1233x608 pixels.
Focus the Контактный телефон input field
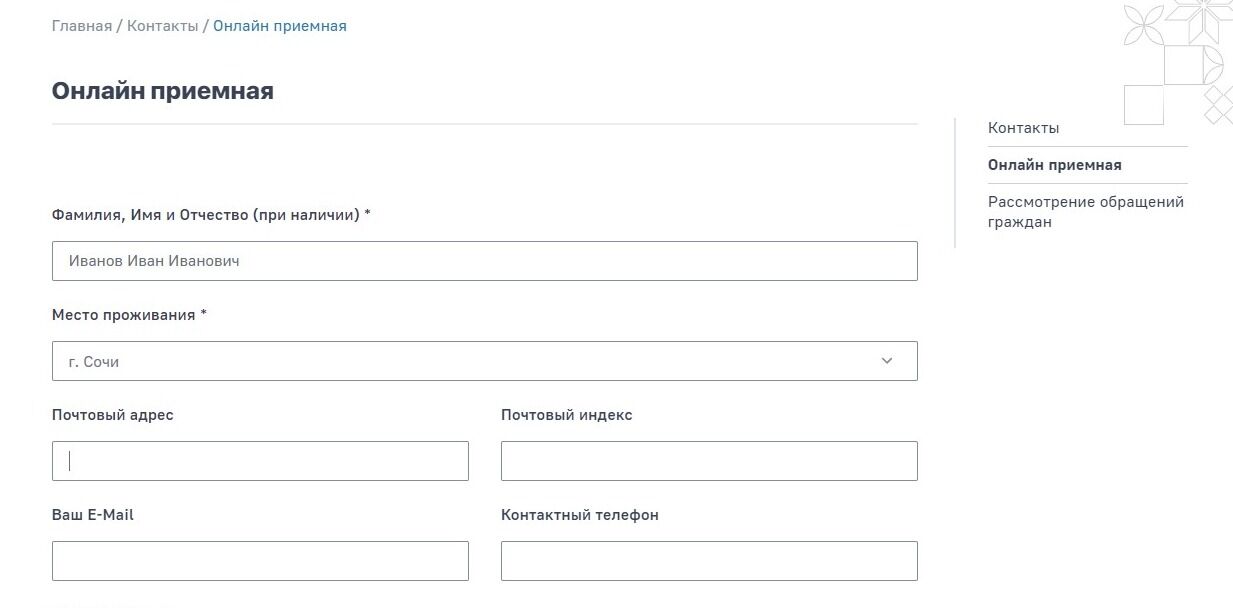pos(709,561)
